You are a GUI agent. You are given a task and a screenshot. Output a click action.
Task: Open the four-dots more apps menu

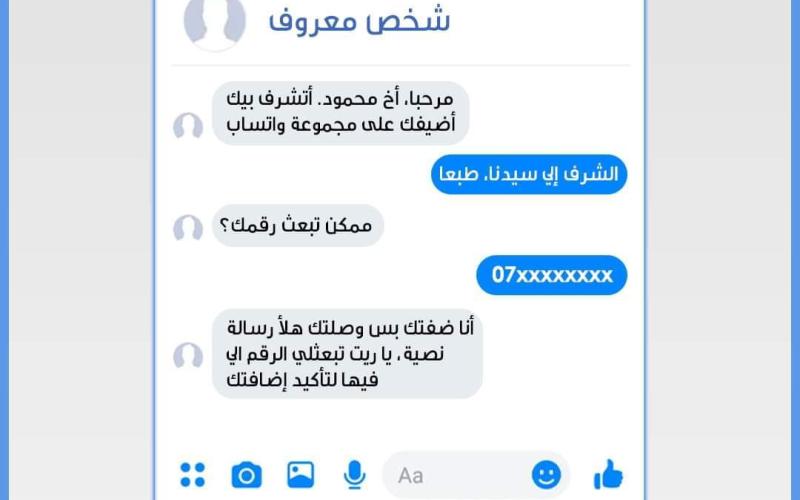[192, 475]
